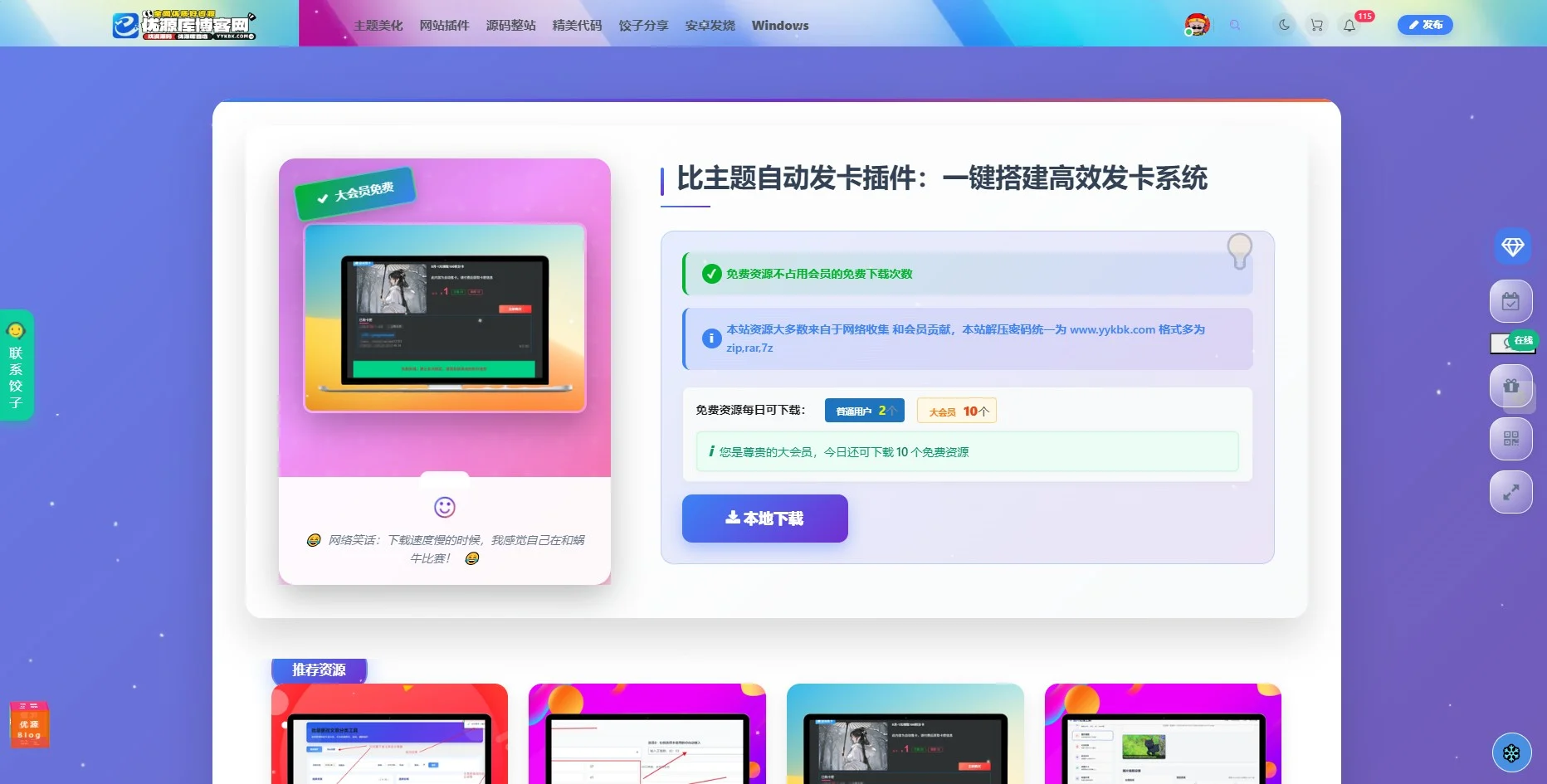Open the search magnifier icon
This screenshot has height=784, width=1547.
[1235, 26]
